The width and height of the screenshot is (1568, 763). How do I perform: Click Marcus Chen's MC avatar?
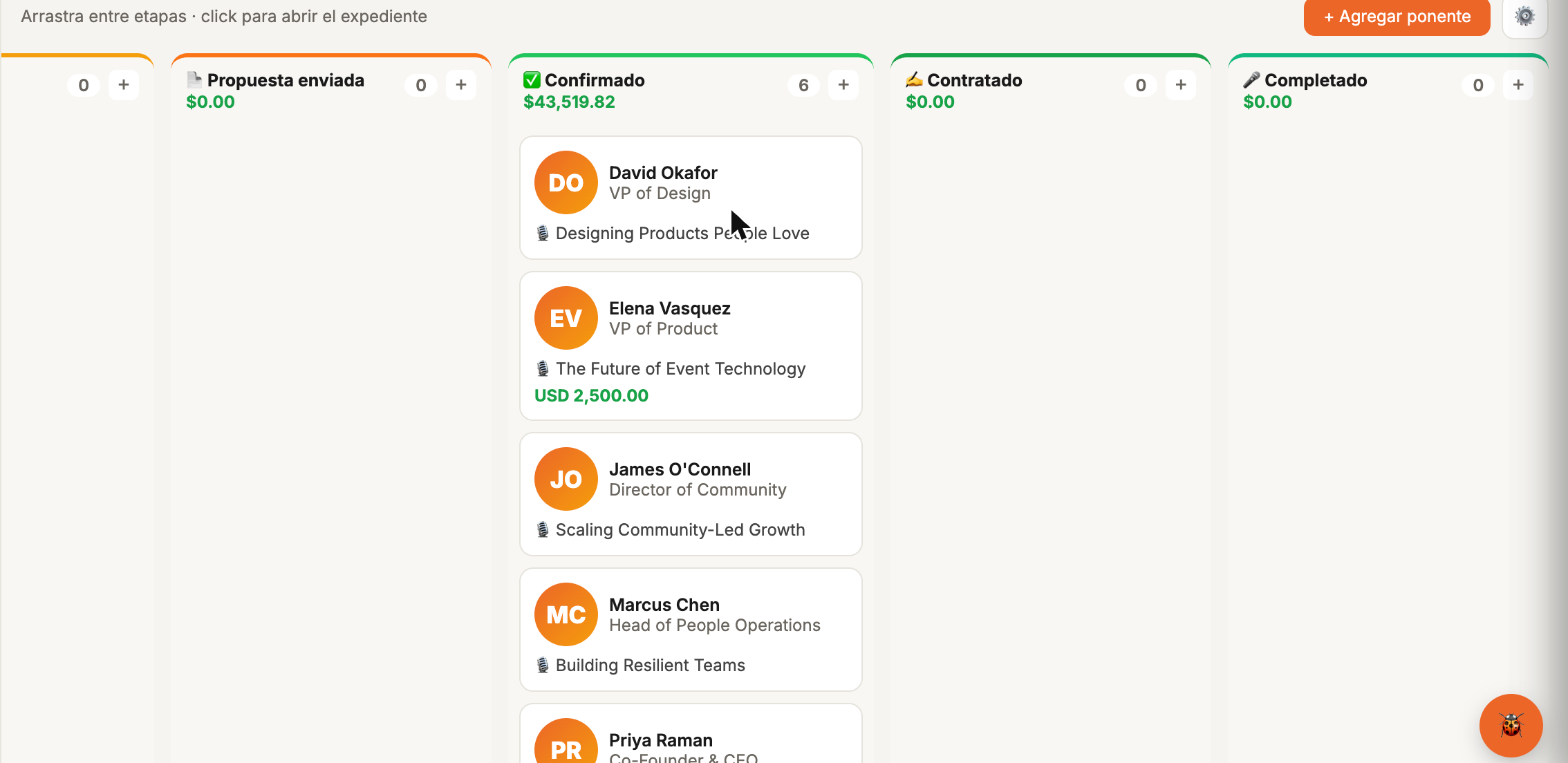point(566,614)
